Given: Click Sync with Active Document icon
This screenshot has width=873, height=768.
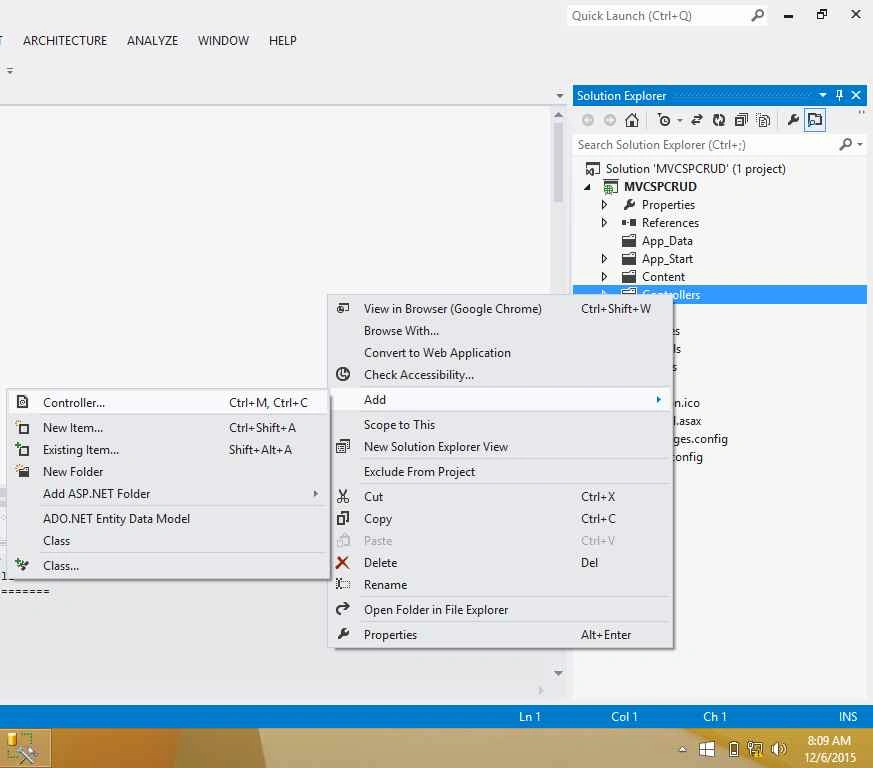Looking at the screenshot, I should coord(697,120).
